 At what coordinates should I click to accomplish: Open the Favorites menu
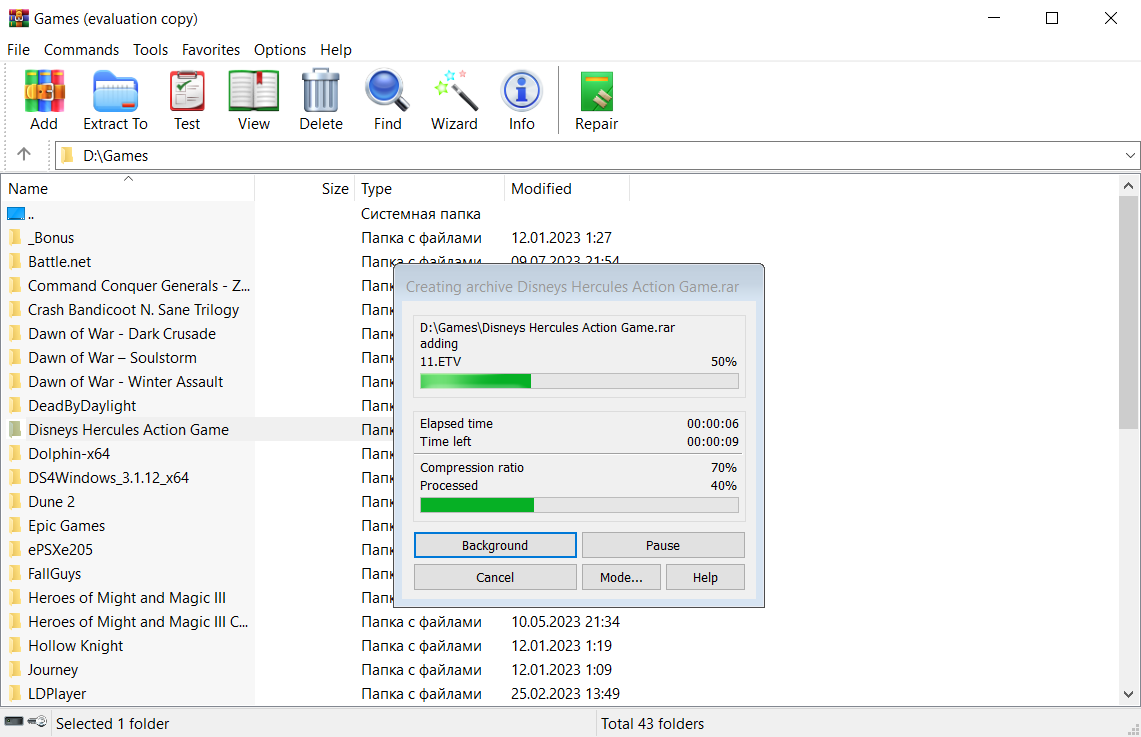point(211,49)
